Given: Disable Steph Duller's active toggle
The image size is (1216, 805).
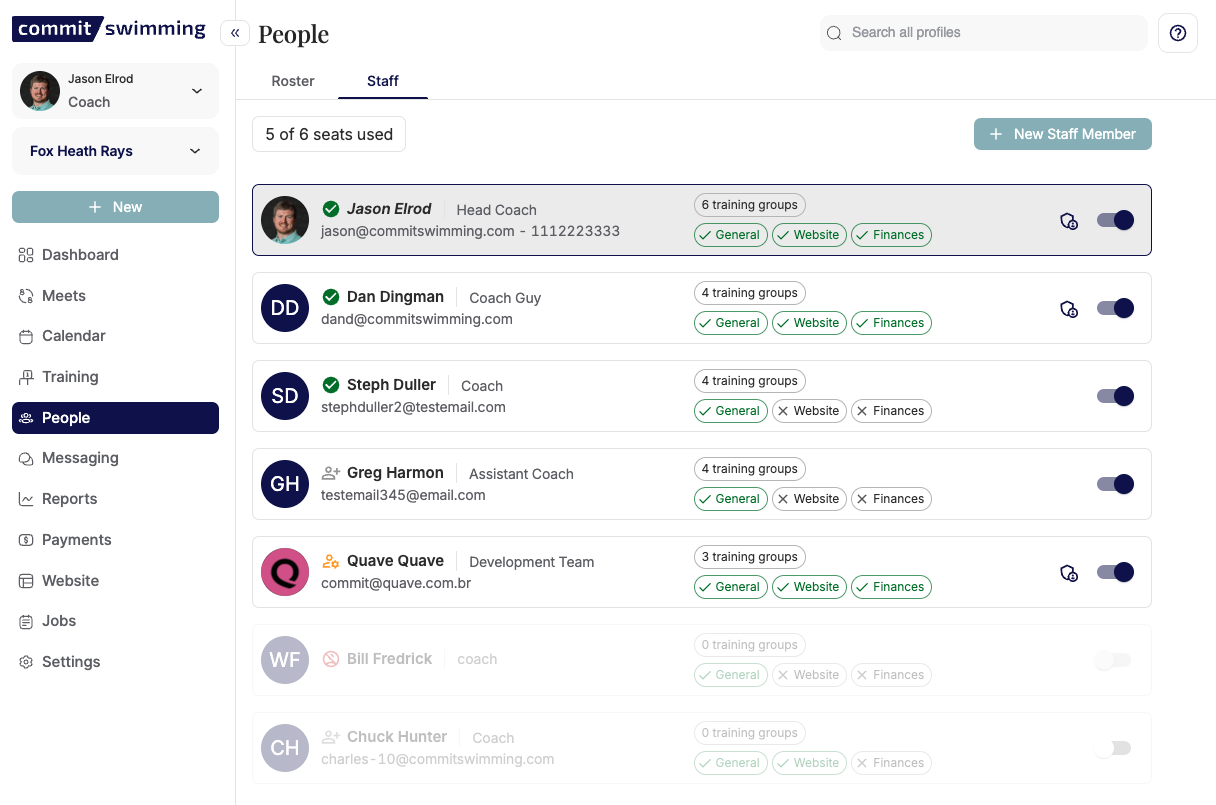Looking at the screenshot, I should [x=1115, y=396].
